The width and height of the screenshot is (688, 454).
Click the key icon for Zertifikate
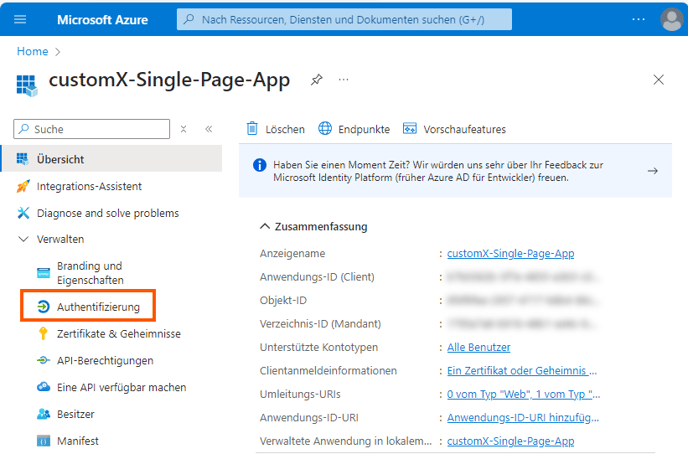click(x=43, y=333)
